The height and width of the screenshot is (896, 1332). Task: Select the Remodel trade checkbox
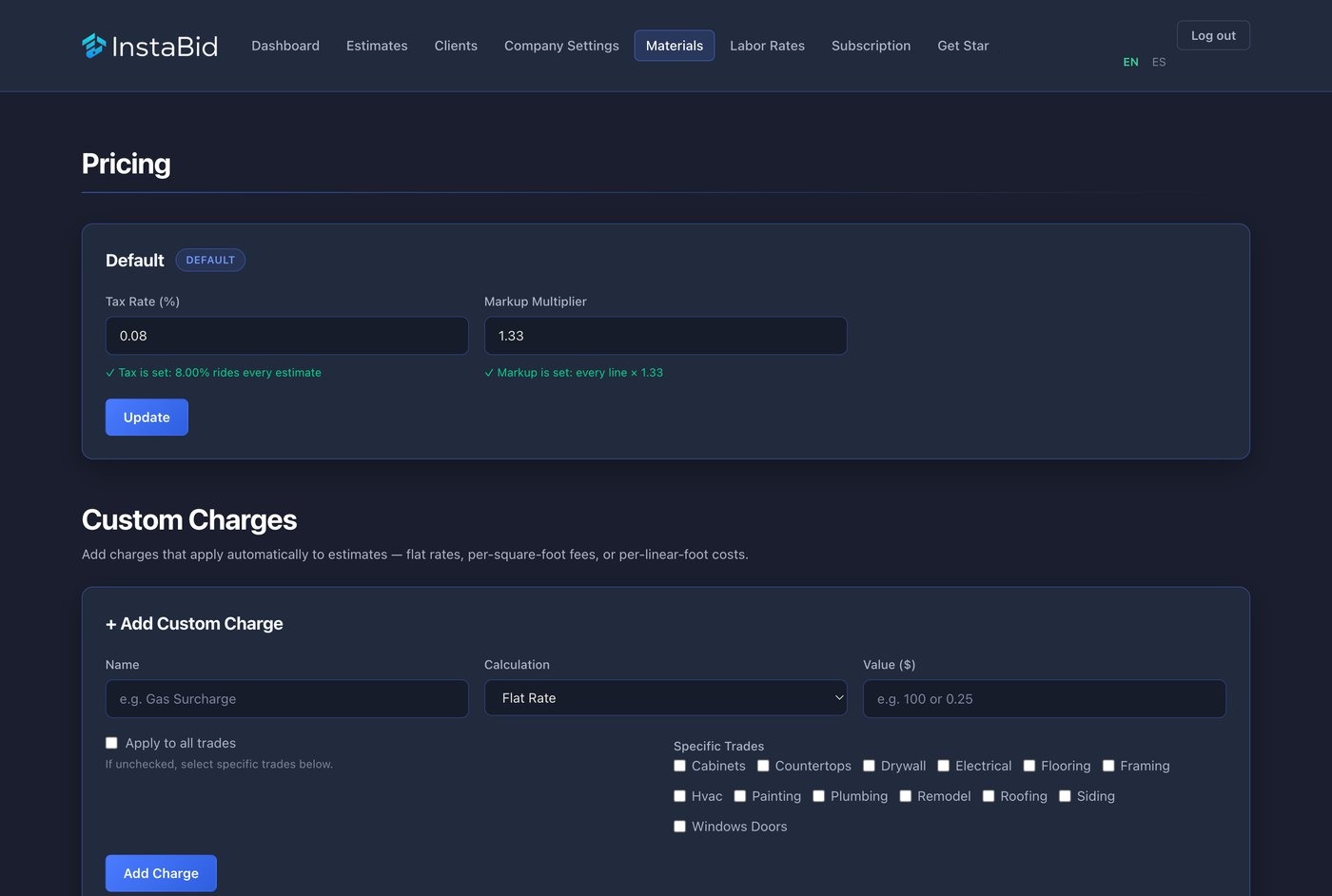click(905, 796)
